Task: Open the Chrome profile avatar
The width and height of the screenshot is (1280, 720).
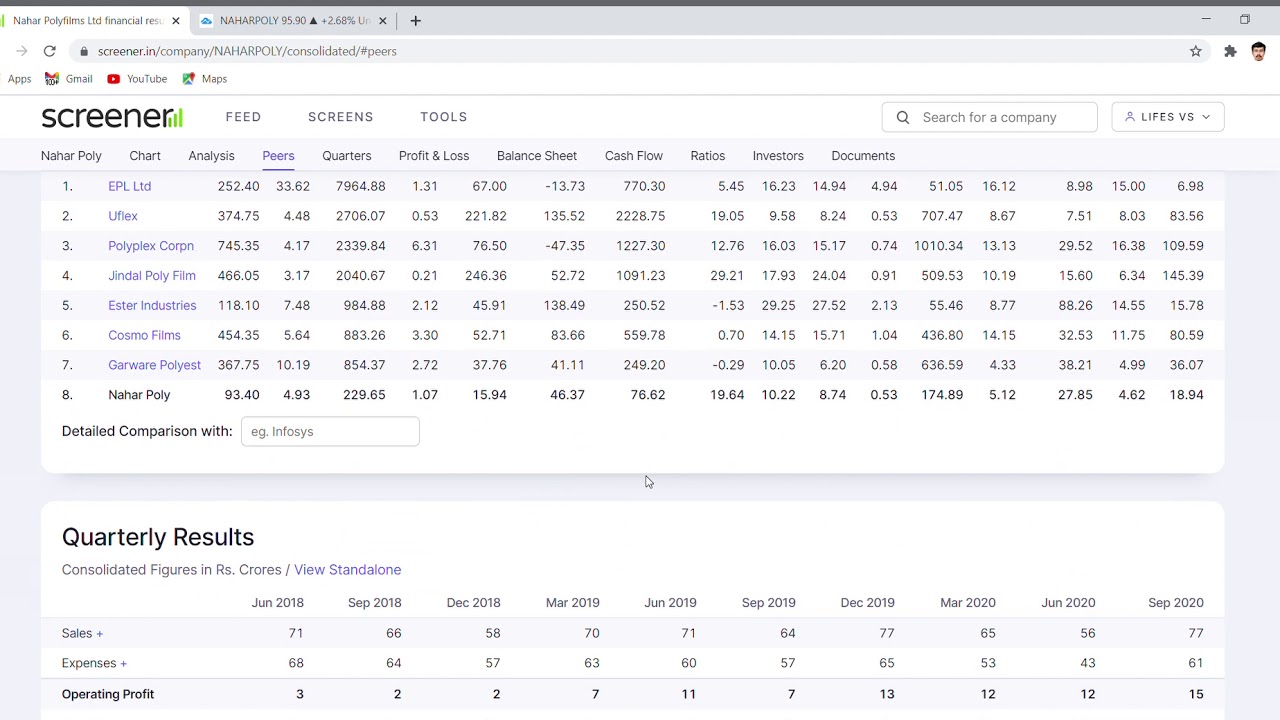Action: (x=1258, y=51)
